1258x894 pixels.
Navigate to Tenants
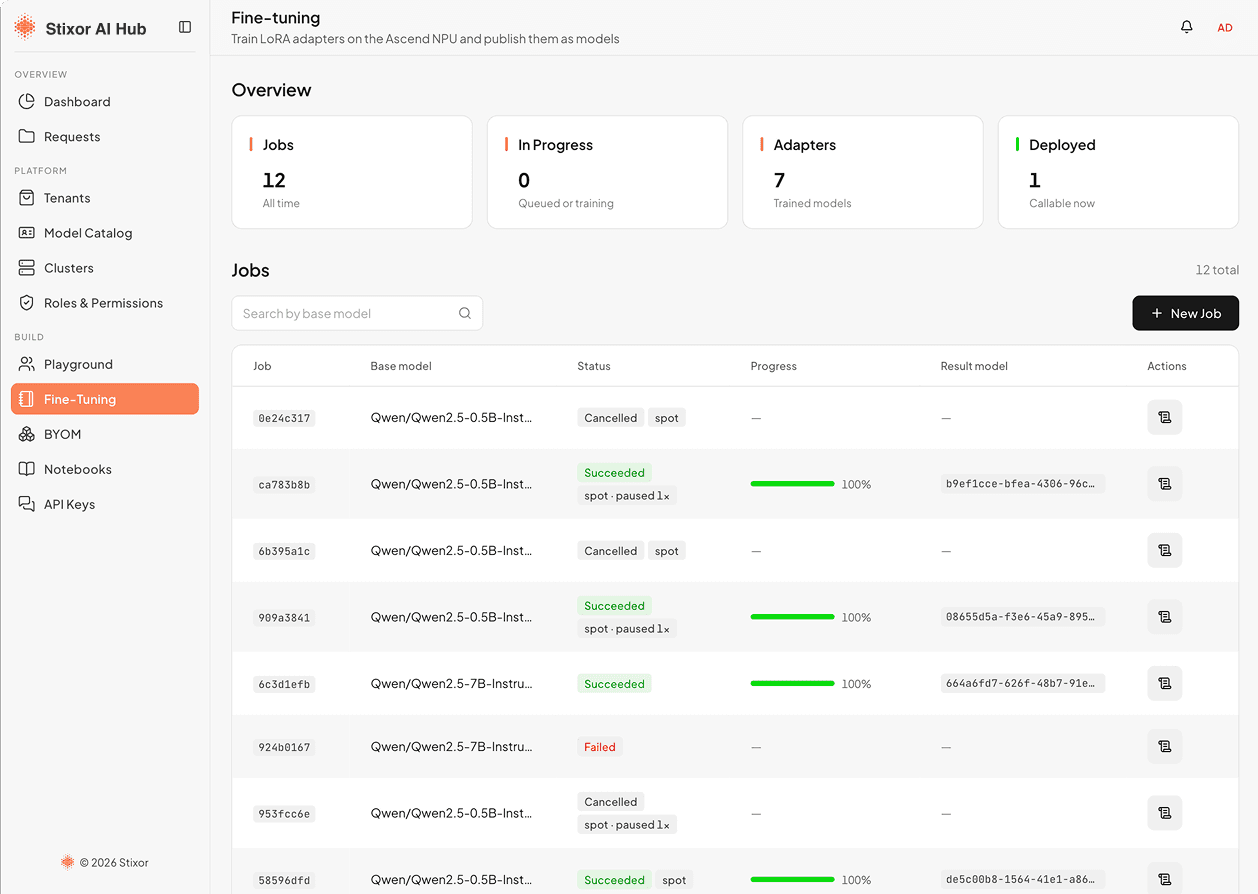105,198
